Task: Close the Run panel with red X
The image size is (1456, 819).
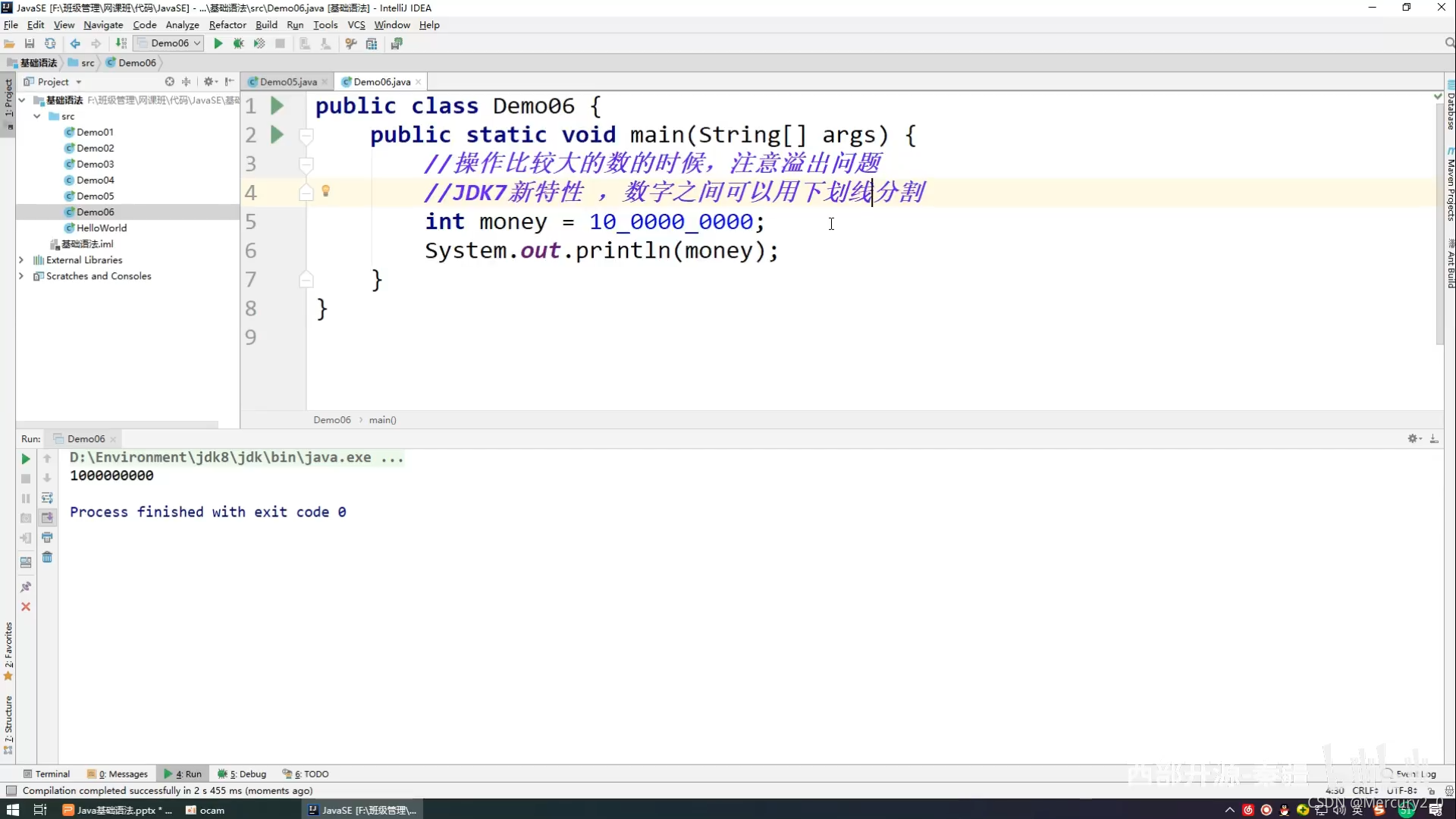Action: click(x=26, y=607)
